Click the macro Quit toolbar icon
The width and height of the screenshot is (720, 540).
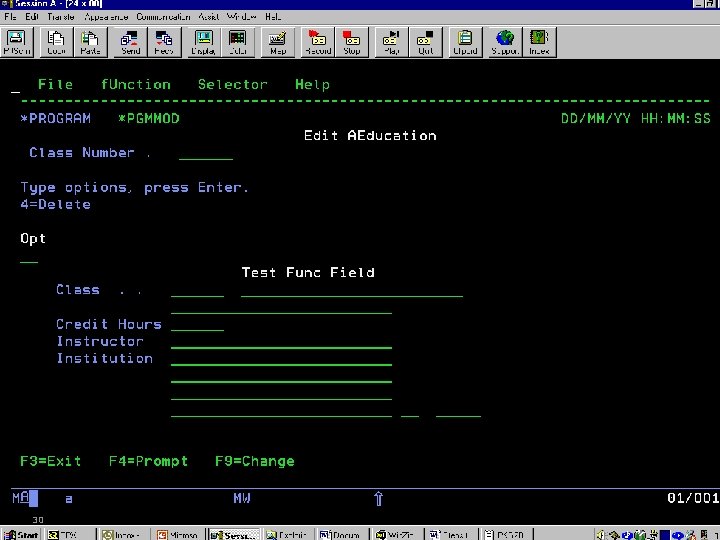[425, 42]
